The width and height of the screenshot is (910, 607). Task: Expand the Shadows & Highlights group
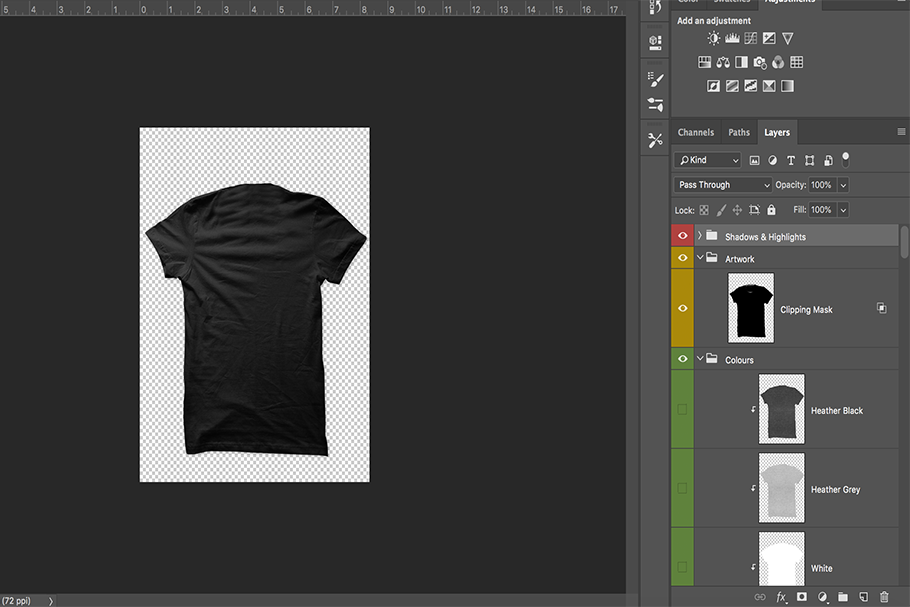(699, 236)
